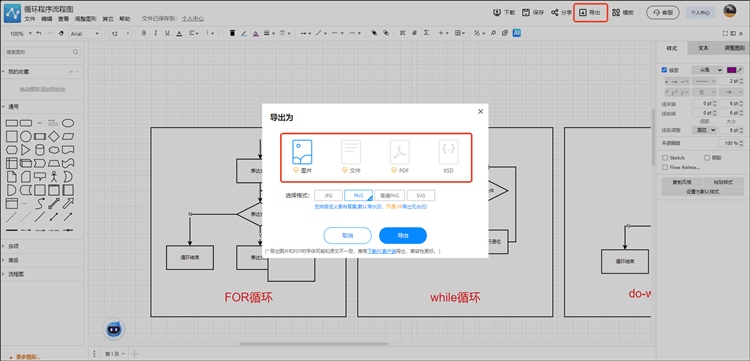Switch to the 样式 tab
The image size is (750, 361).
coord(672,48)
